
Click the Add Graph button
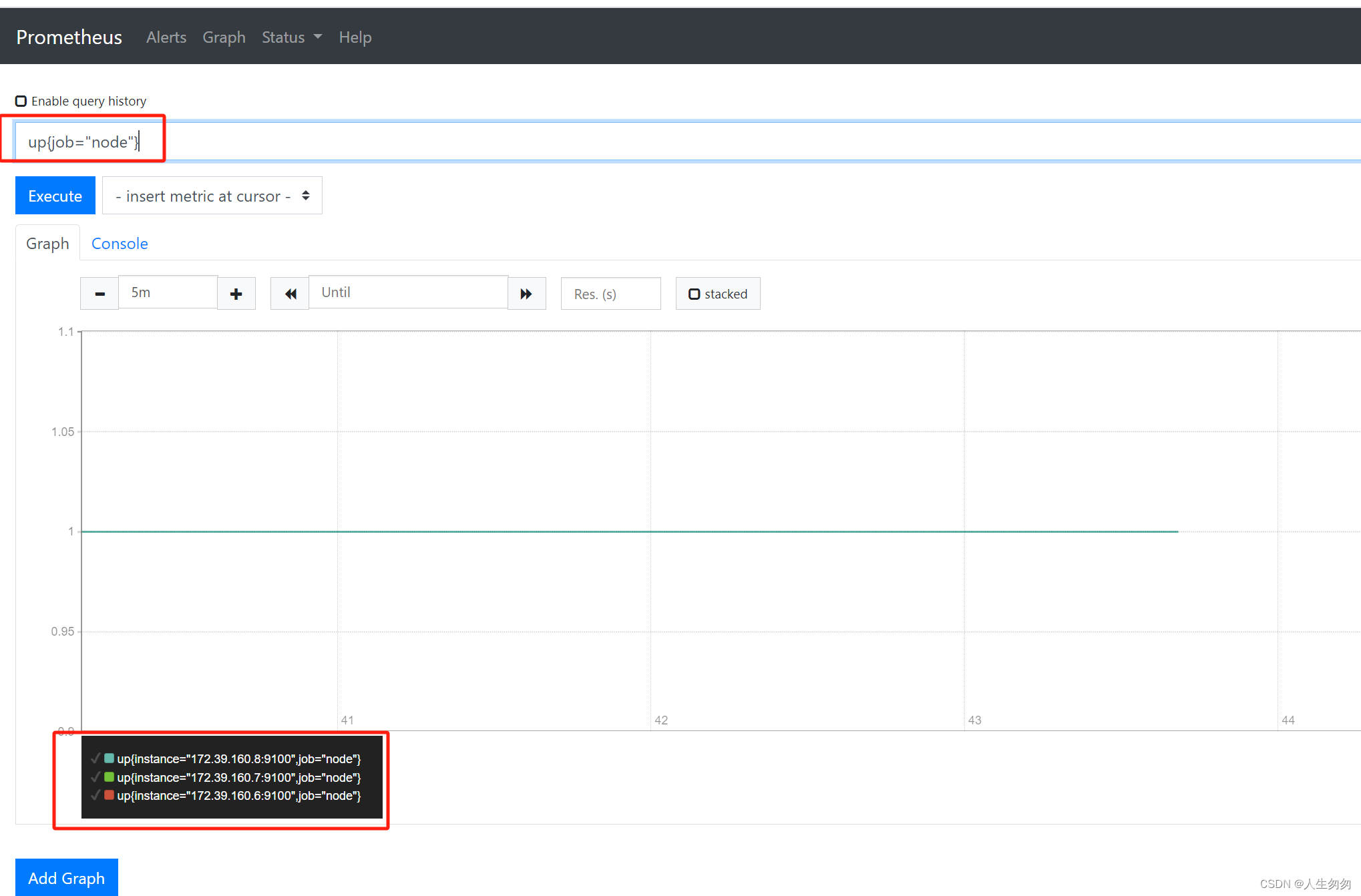tap(66, 877)
